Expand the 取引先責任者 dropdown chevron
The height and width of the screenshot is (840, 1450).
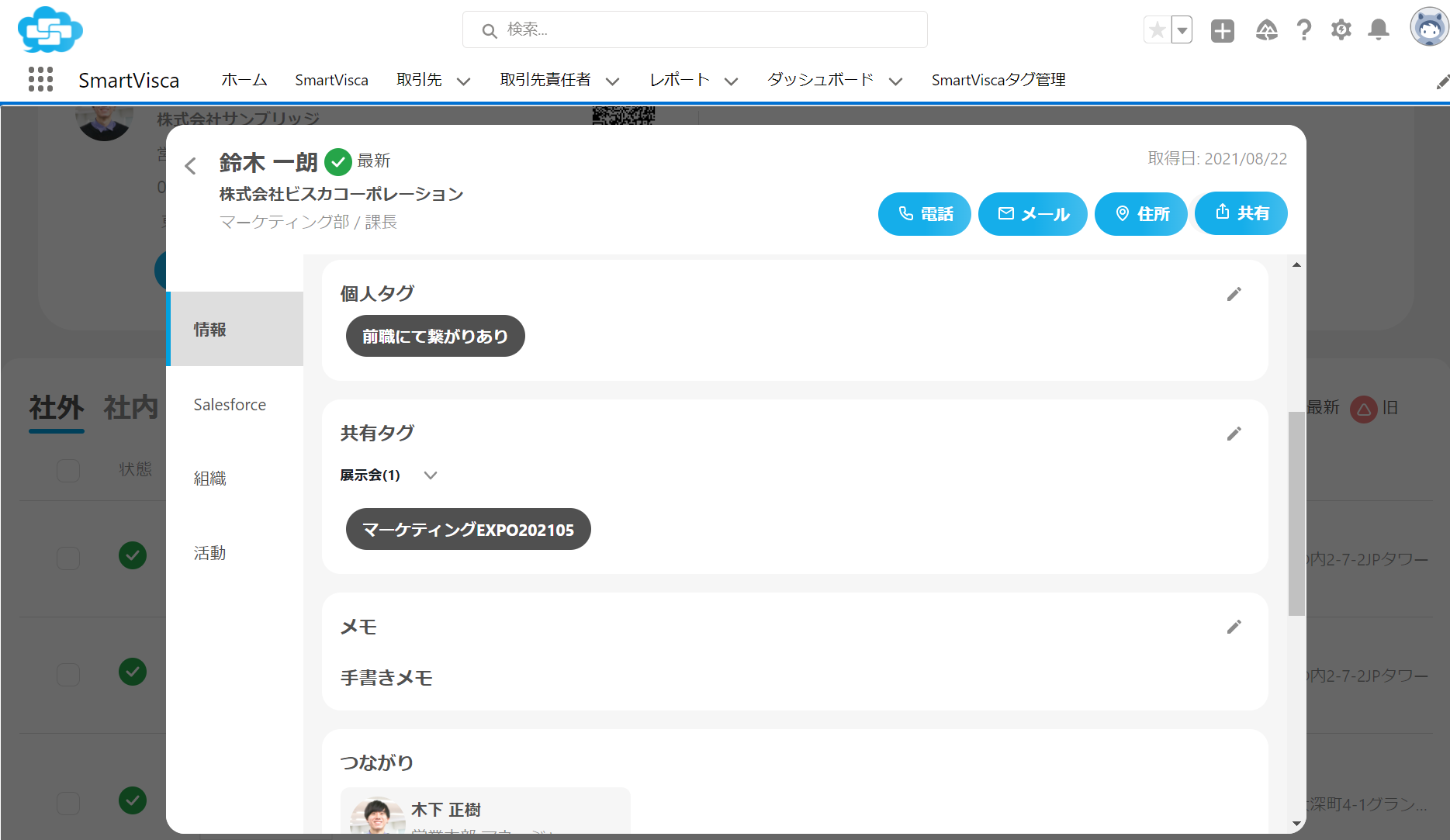tap(612, 81)
